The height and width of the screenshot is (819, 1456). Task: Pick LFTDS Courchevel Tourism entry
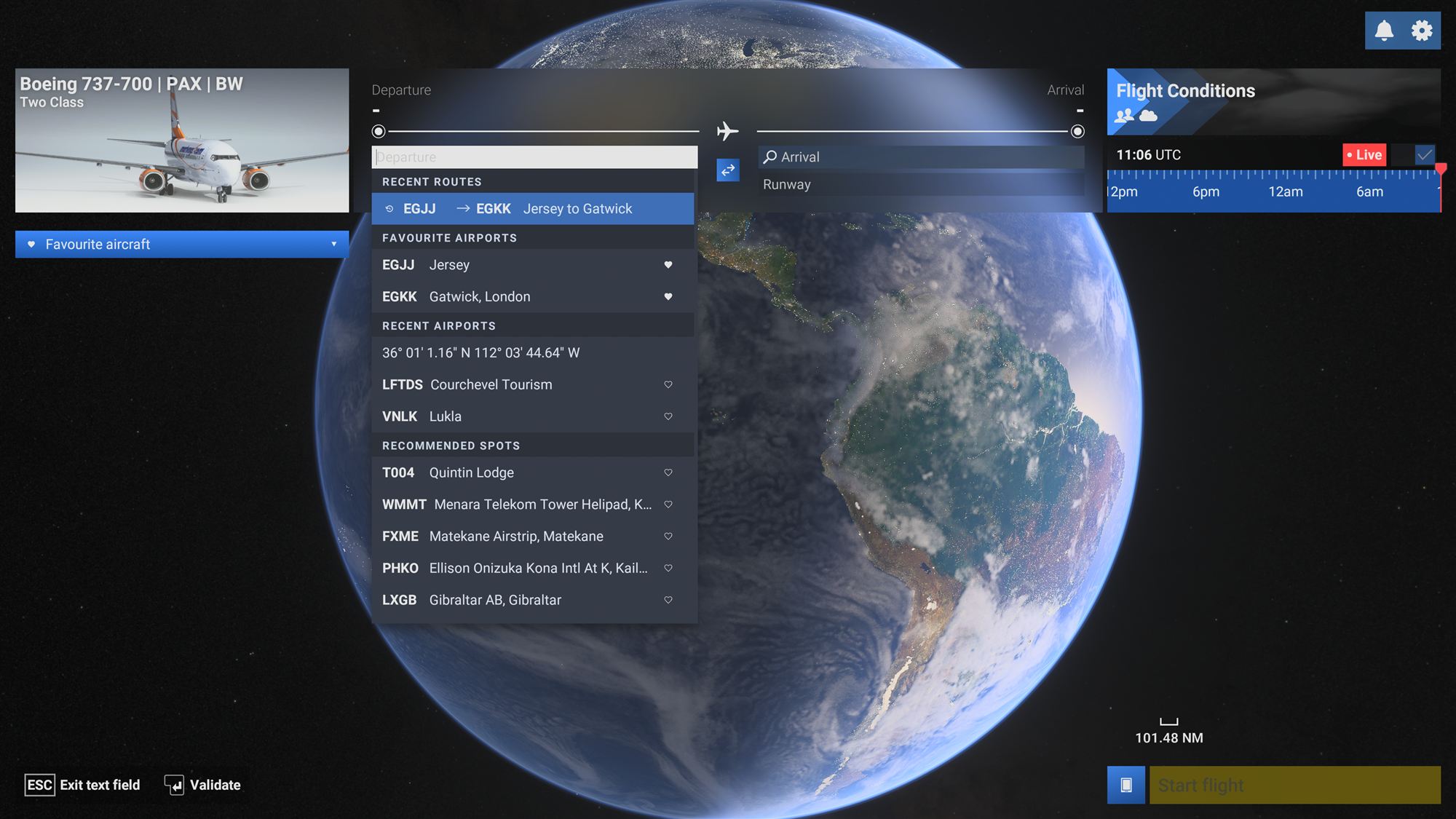pos(533,384)
